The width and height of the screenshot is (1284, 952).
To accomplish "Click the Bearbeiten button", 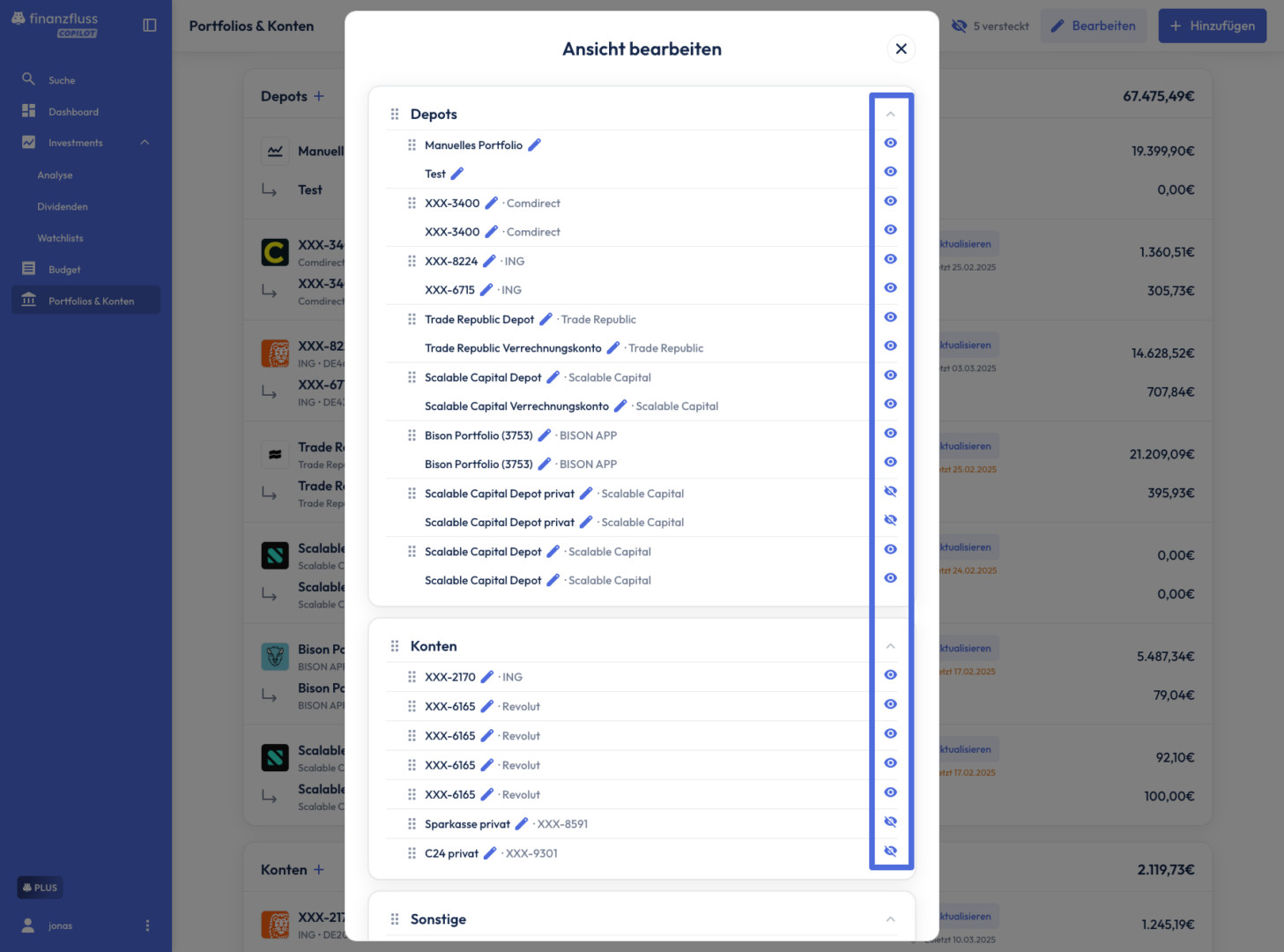I will click(x=1094, y=26).
